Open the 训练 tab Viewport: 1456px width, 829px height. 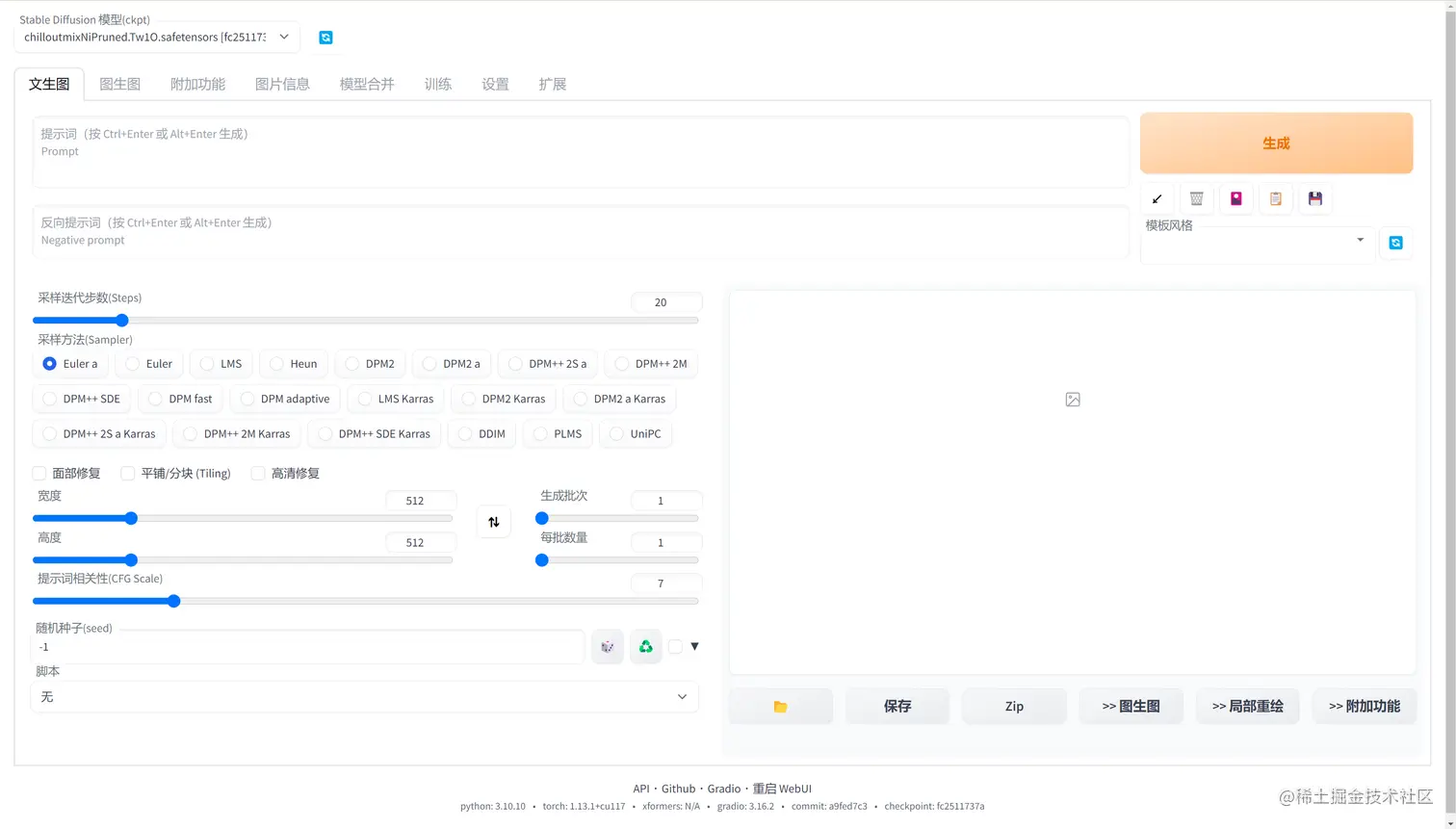pos(438,84)
